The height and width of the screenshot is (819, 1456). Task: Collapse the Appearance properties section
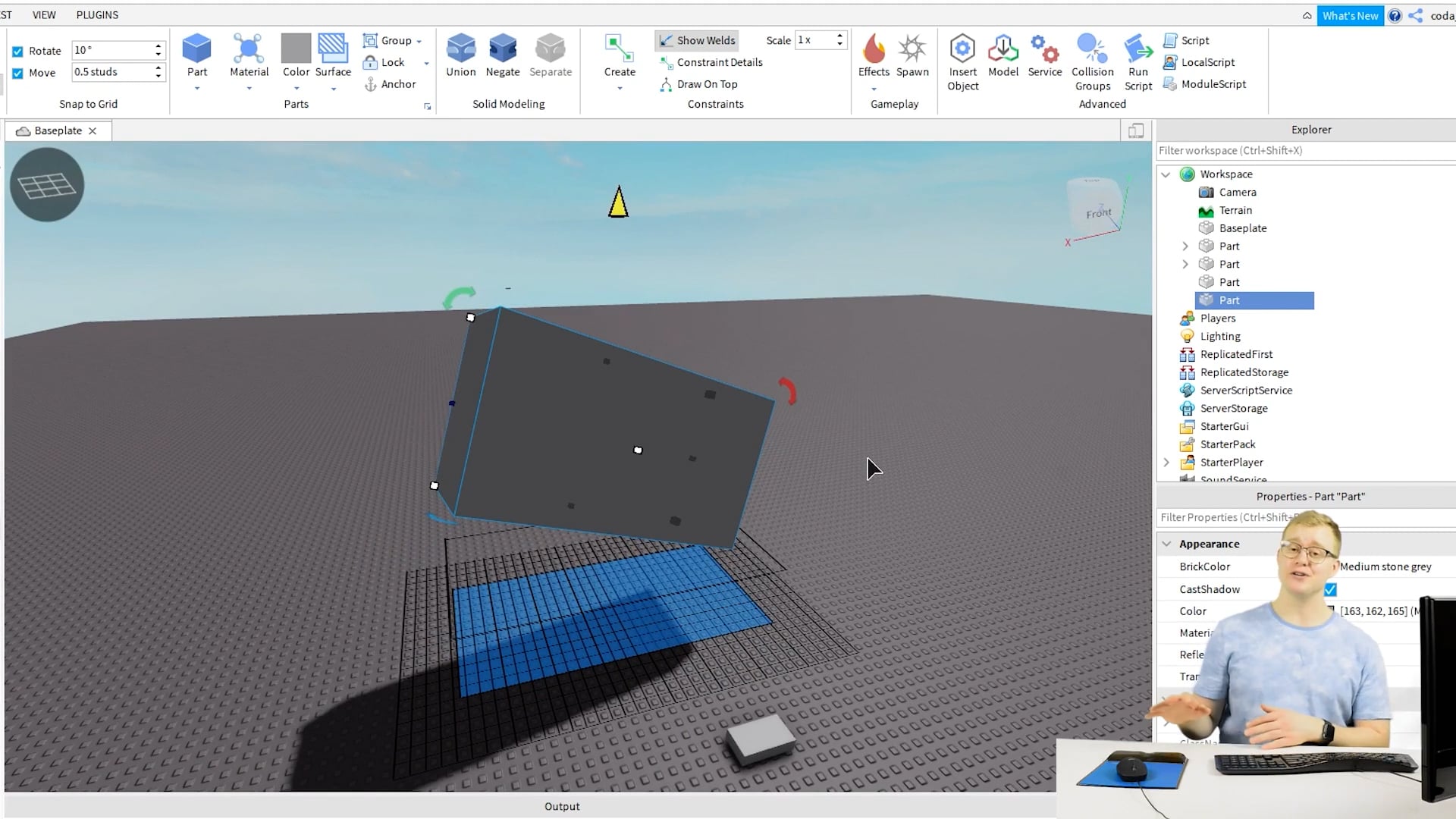point(1166,544)
